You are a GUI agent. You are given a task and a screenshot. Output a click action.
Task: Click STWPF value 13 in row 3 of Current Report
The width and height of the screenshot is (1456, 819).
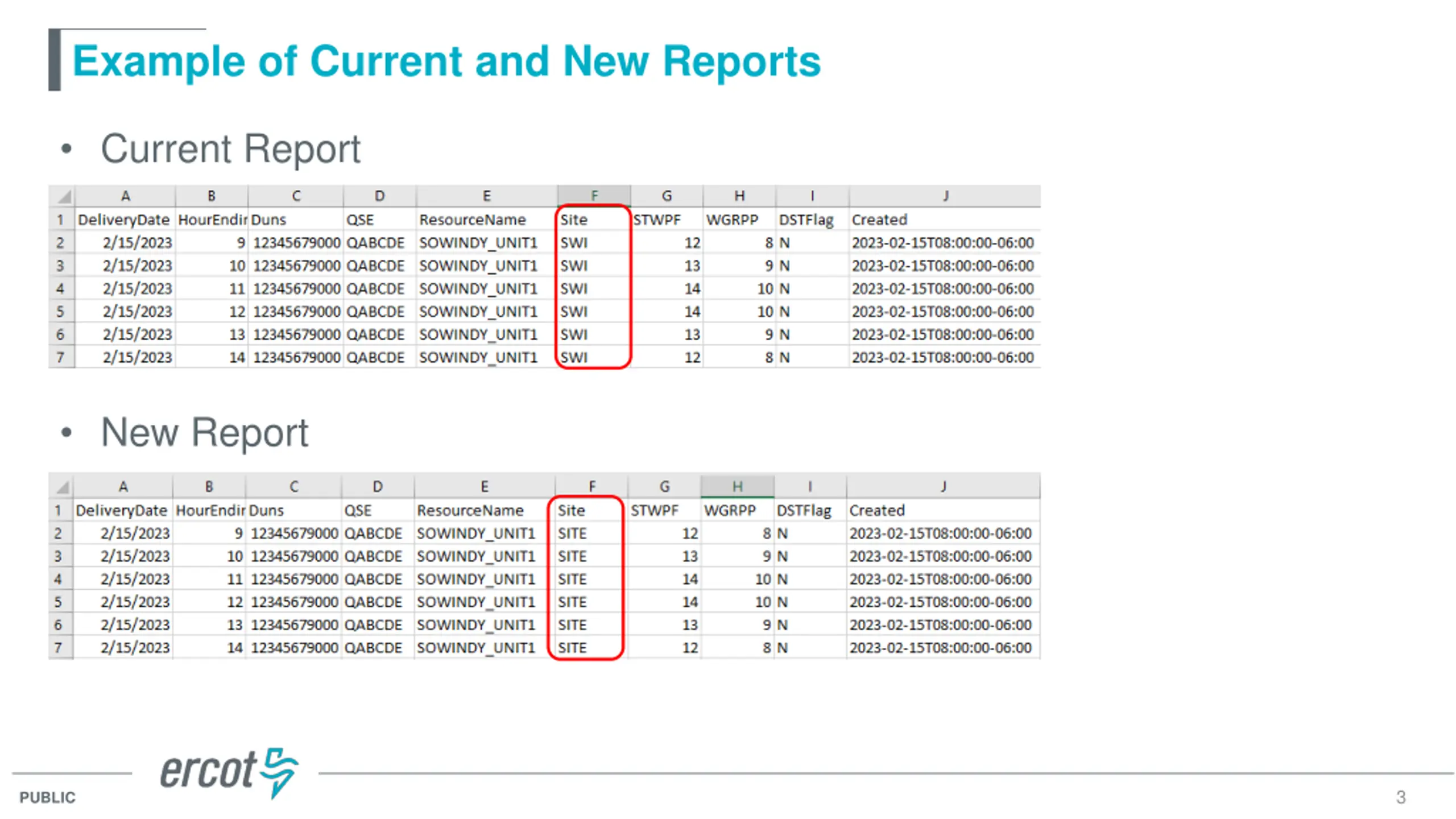(667, 266)
